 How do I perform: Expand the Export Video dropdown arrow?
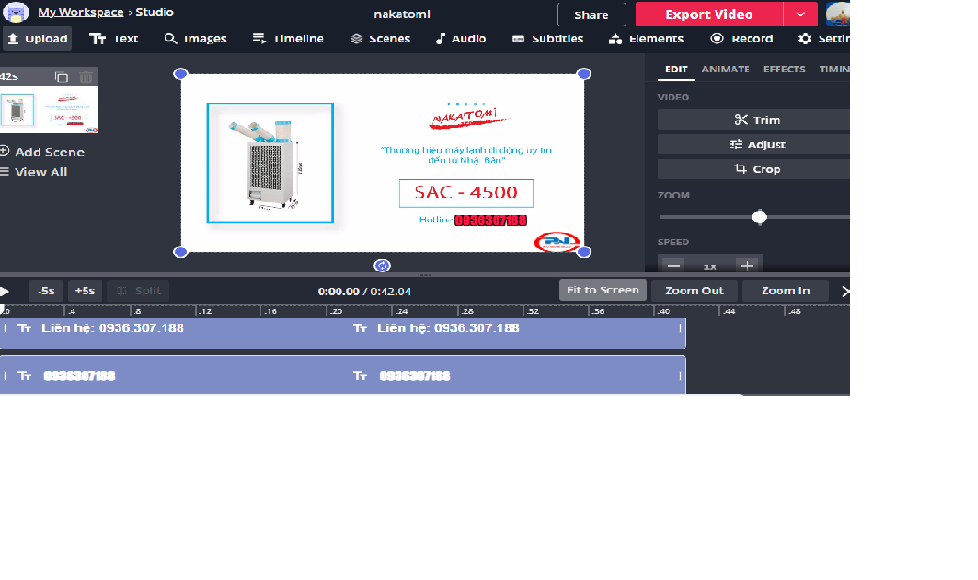pyautogui.click(x=801, y=14)
